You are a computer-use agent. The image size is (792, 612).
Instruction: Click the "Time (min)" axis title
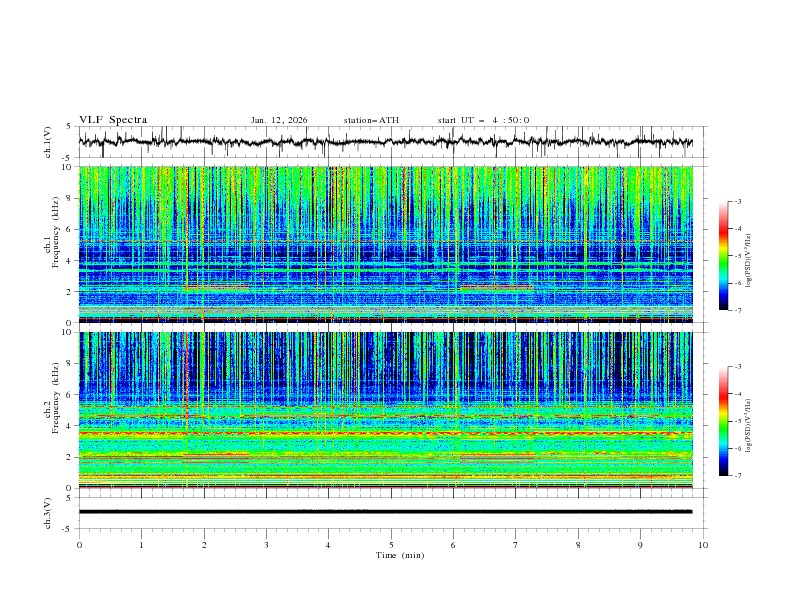[x=400, y=555]
